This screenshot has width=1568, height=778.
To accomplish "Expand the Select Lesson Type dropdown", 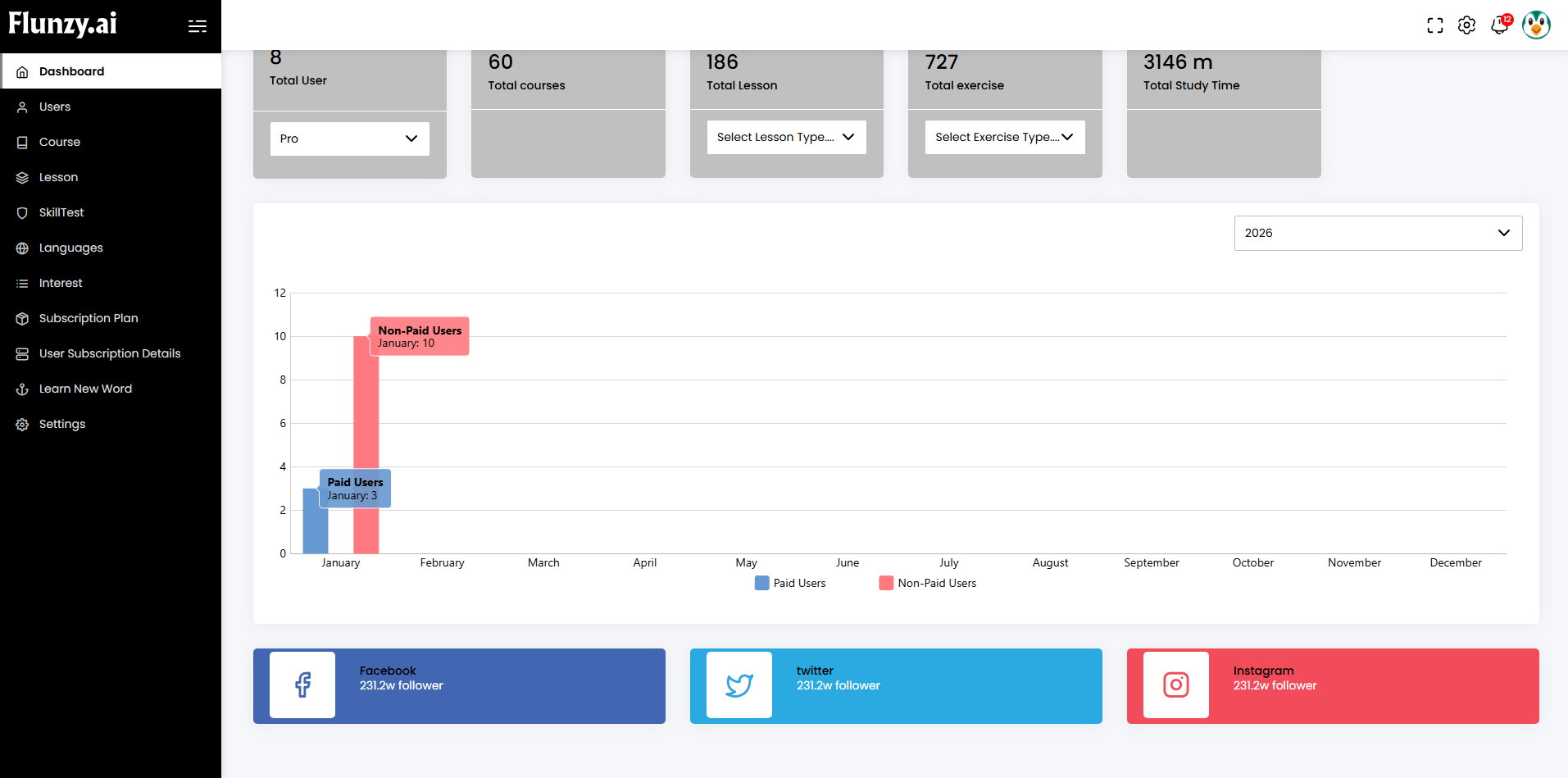I will [x=786, y=137].
